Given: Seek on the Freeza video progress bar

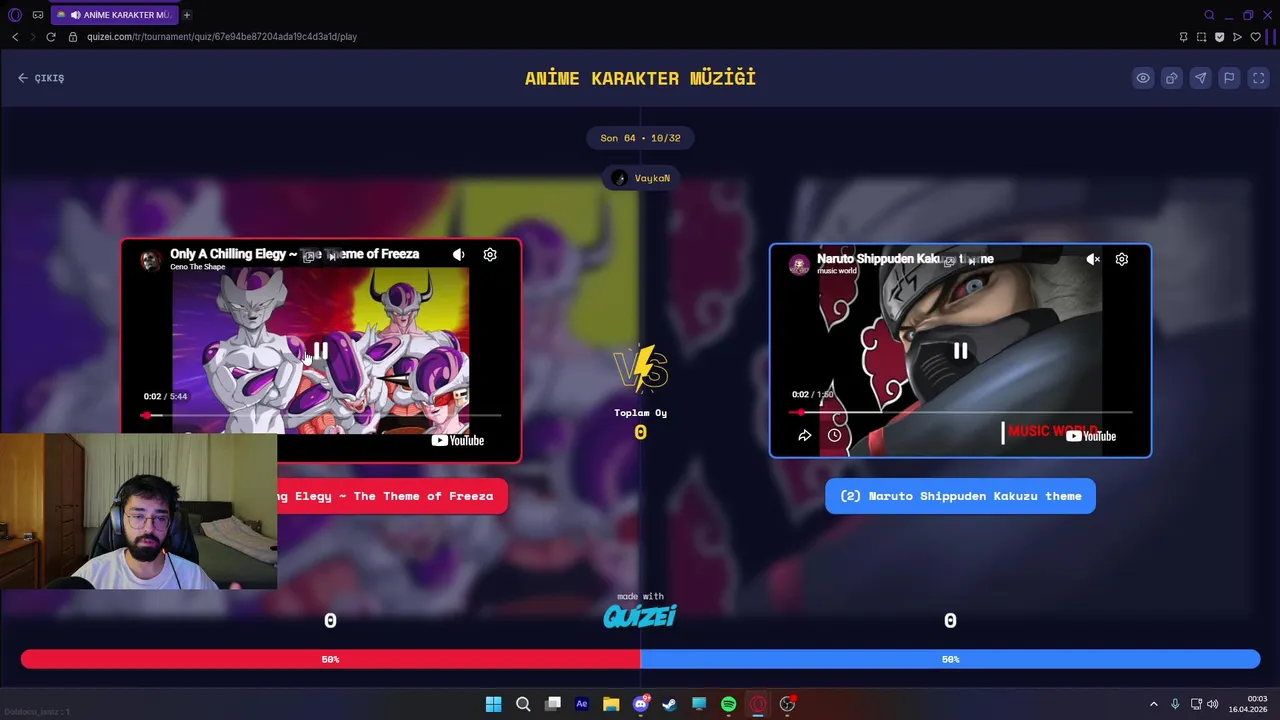Looking at the screenshot, I should [321, 415].
